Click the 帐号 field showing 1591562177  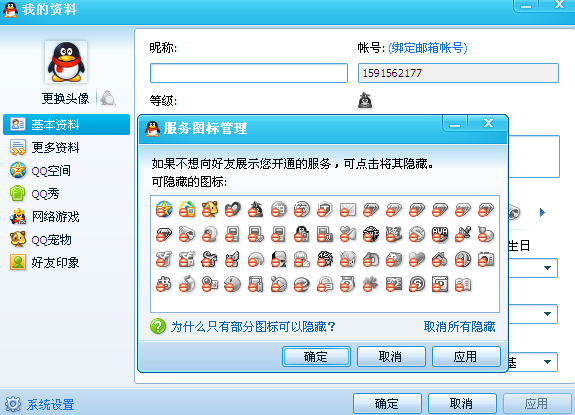[x=458, y=73]
